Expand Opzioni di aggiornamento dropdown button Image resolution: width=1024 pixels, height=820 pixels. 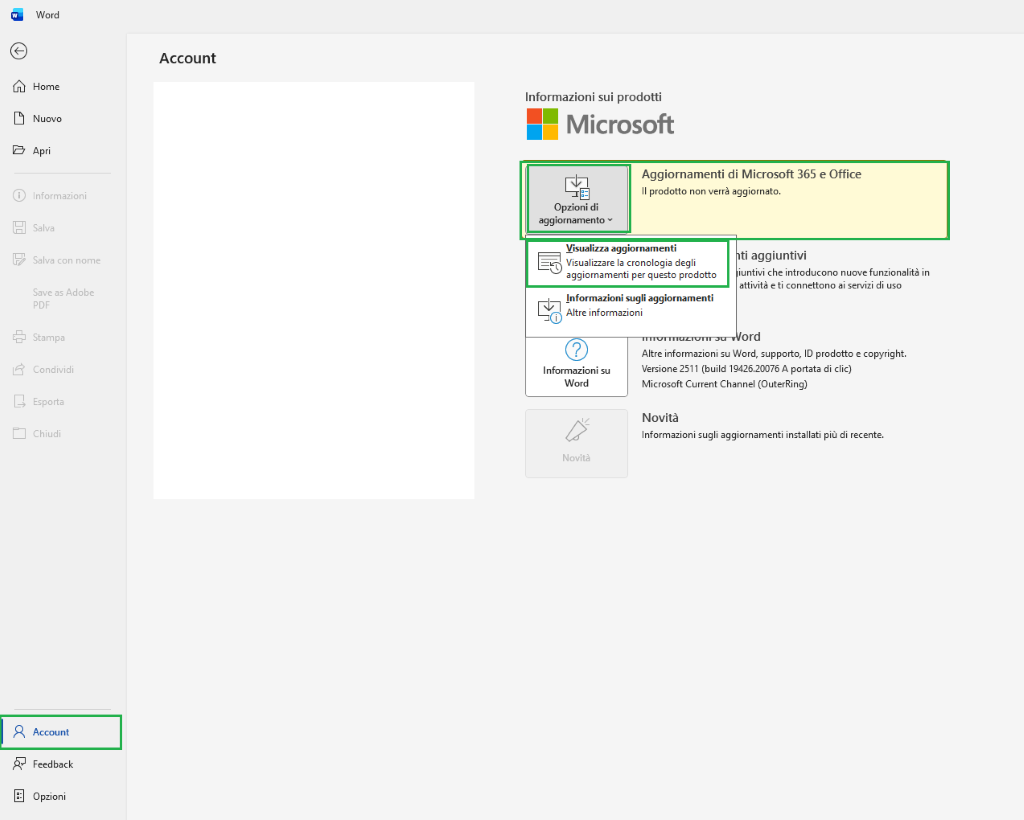click(x=576, y=198)
